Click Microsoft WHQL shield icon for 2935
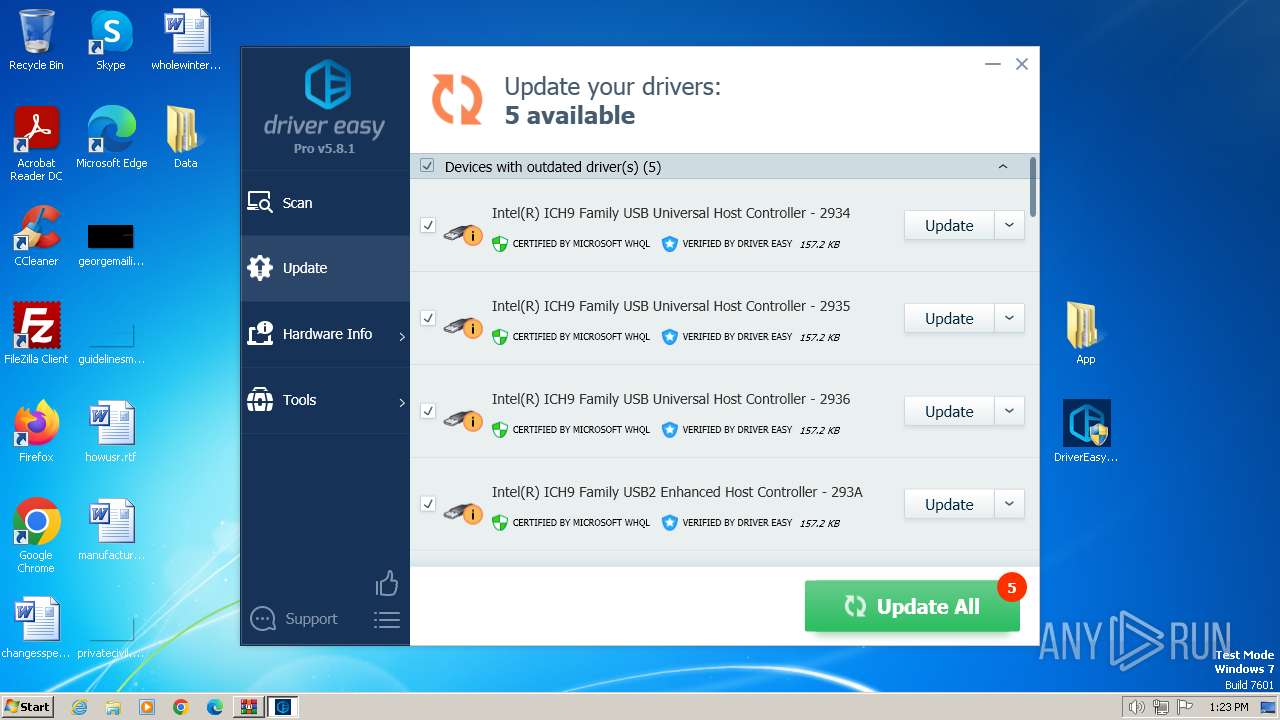The width and height of the screenshot is (1280, 720). (x=500, y=337)
